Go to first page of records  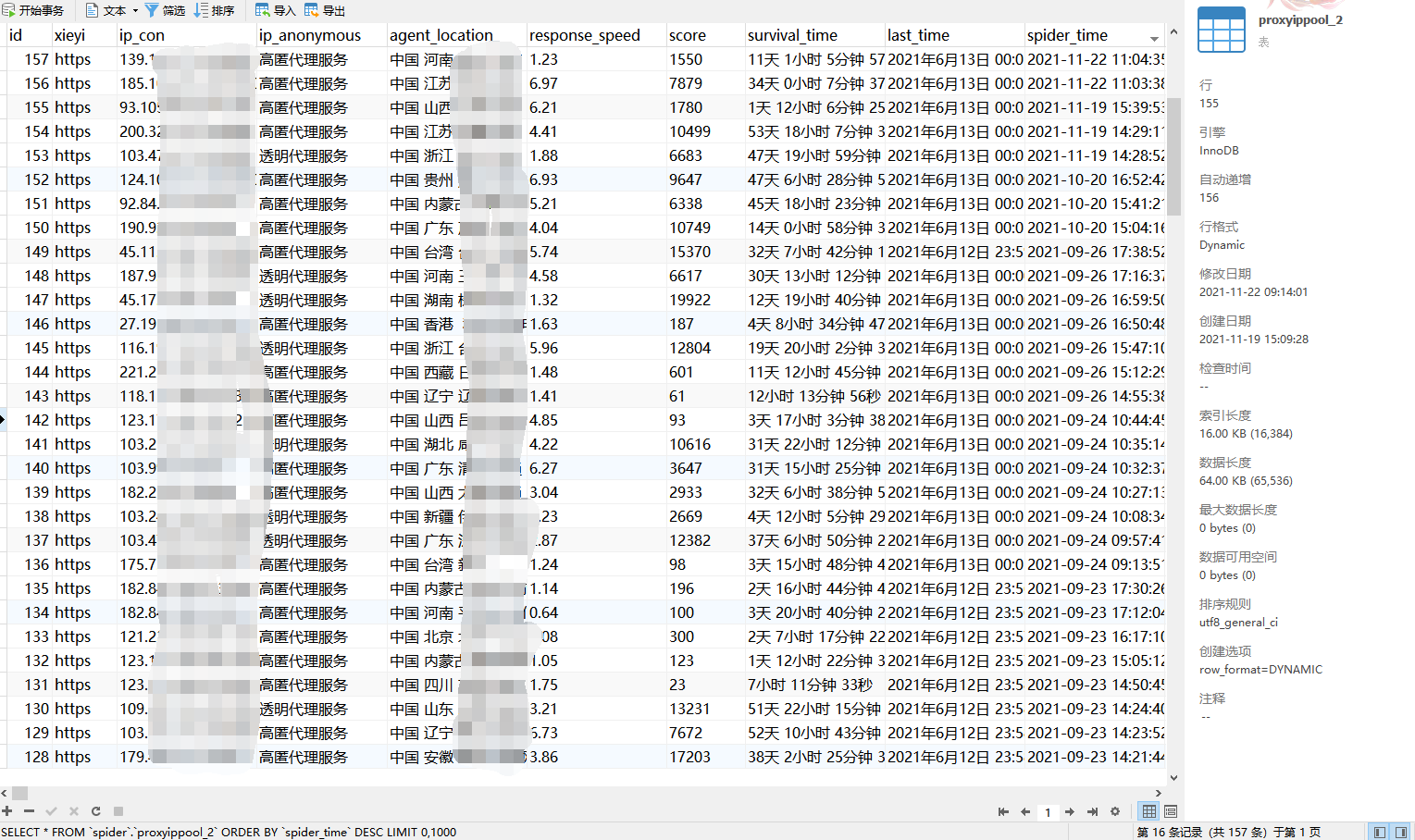[1003, 811]
